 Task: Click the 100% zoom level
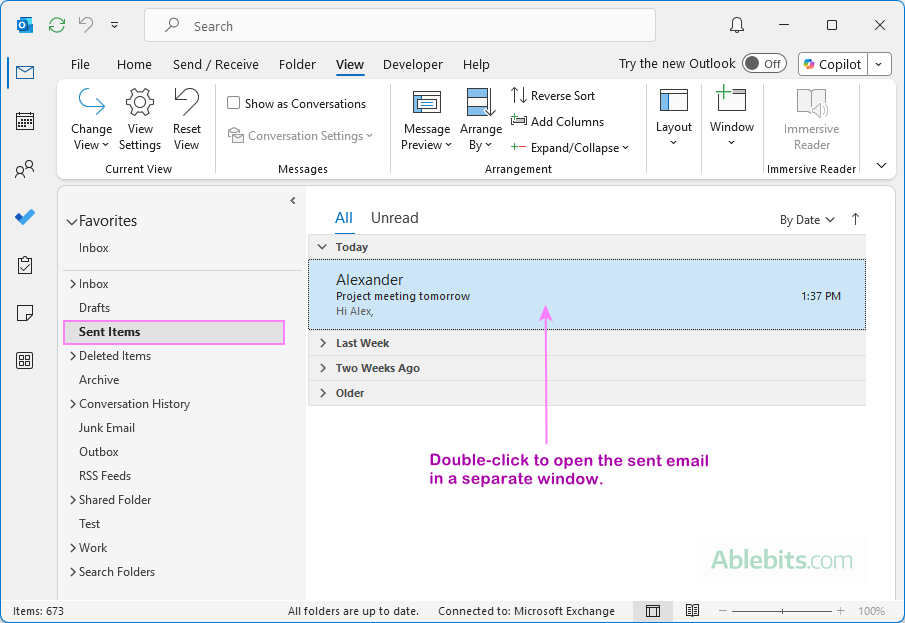point(871,611)
